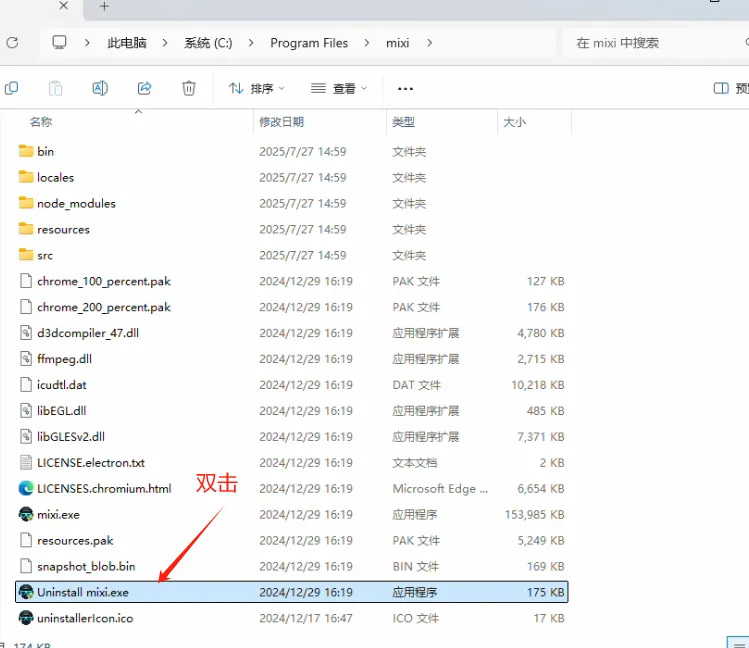
Task: Add a new tab with plus button
Action: [x=104, y=6]
